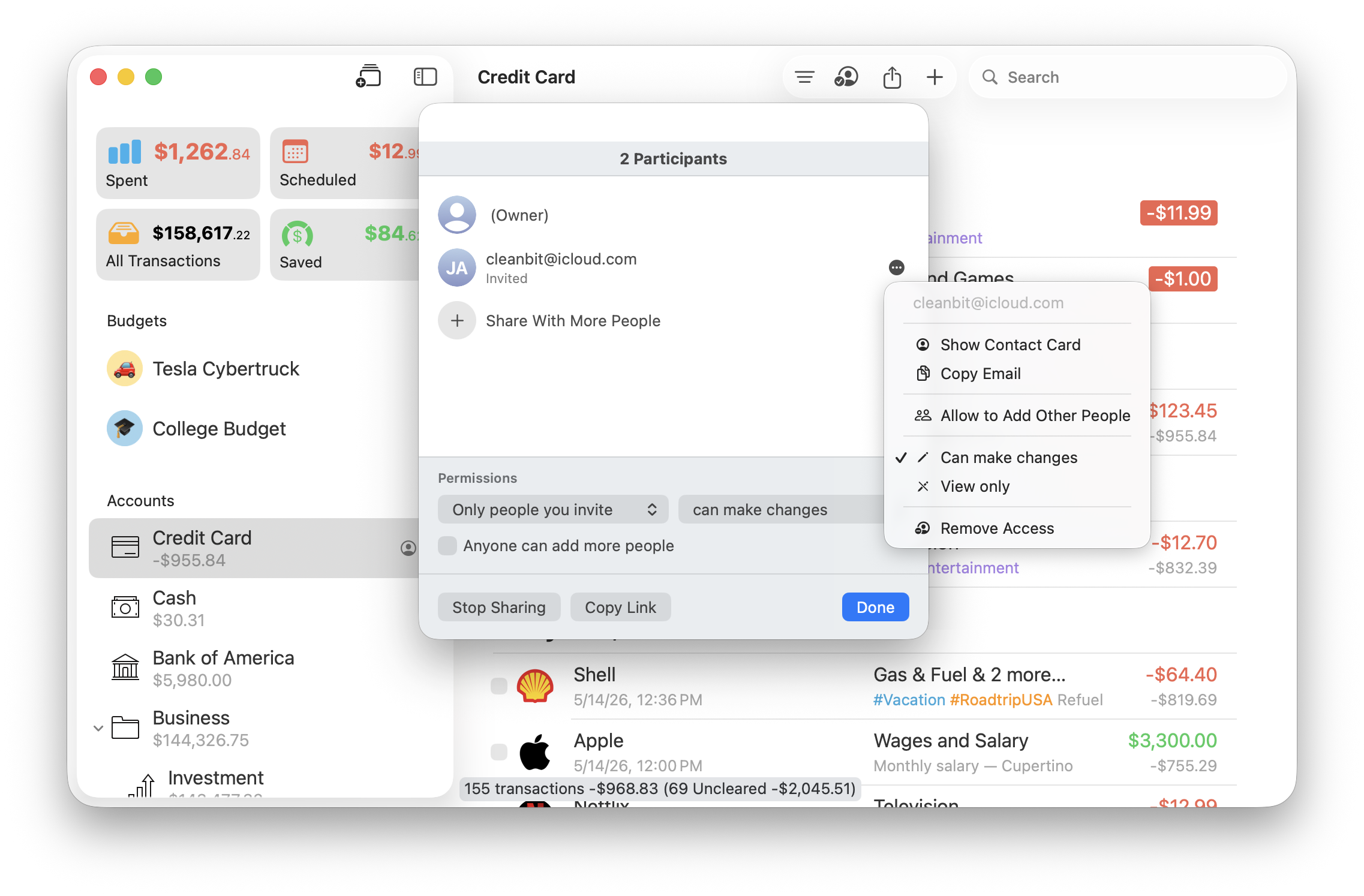
Task: Open the Spent summary card
Action: coord(178,163)
